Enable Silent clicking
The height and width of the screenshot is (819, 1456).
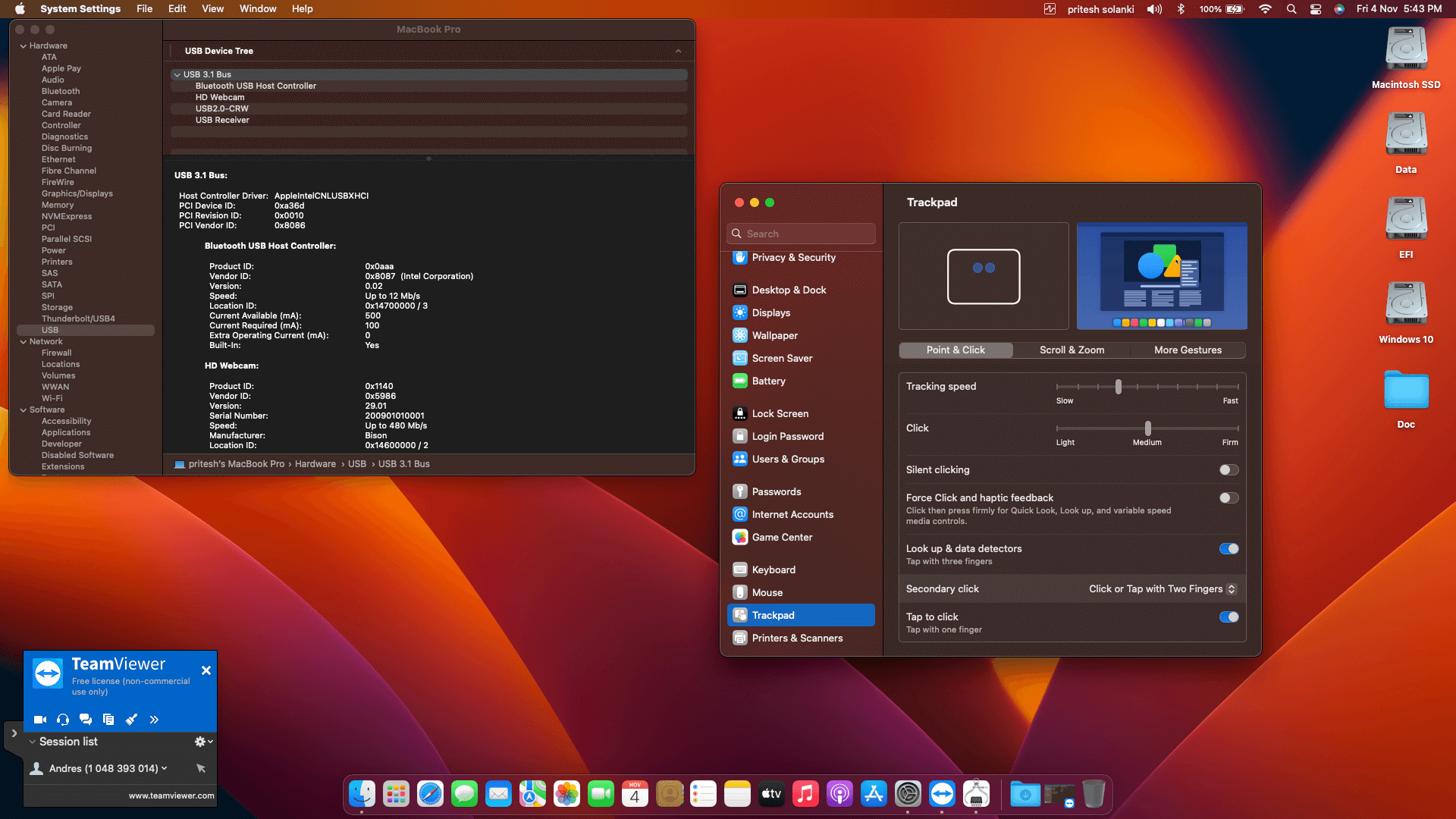(x=1228, y=469)
